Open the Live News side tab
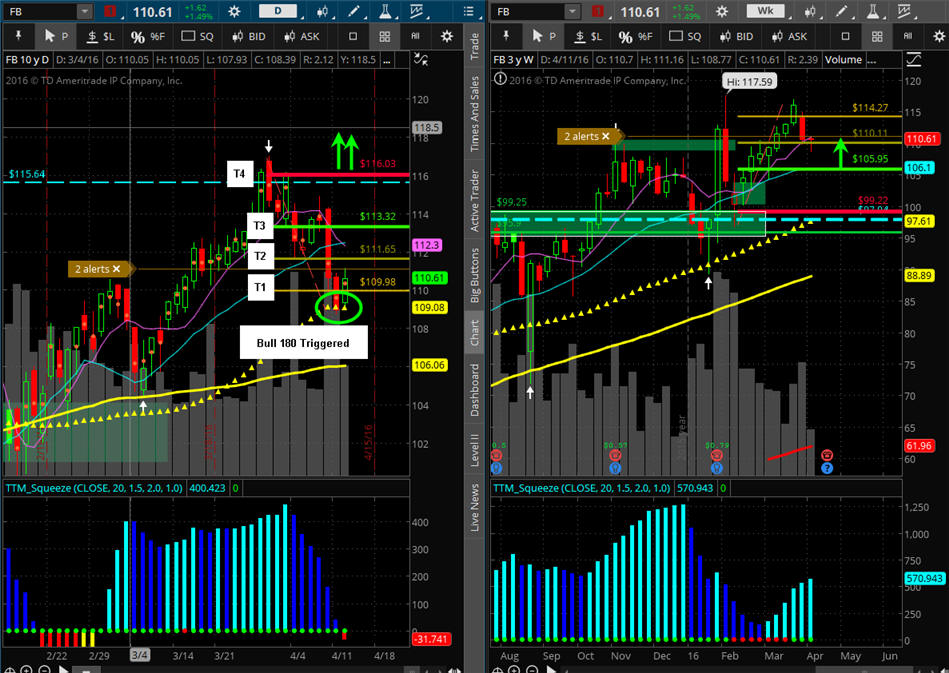949x673 pixels. [x=475, y=506]
